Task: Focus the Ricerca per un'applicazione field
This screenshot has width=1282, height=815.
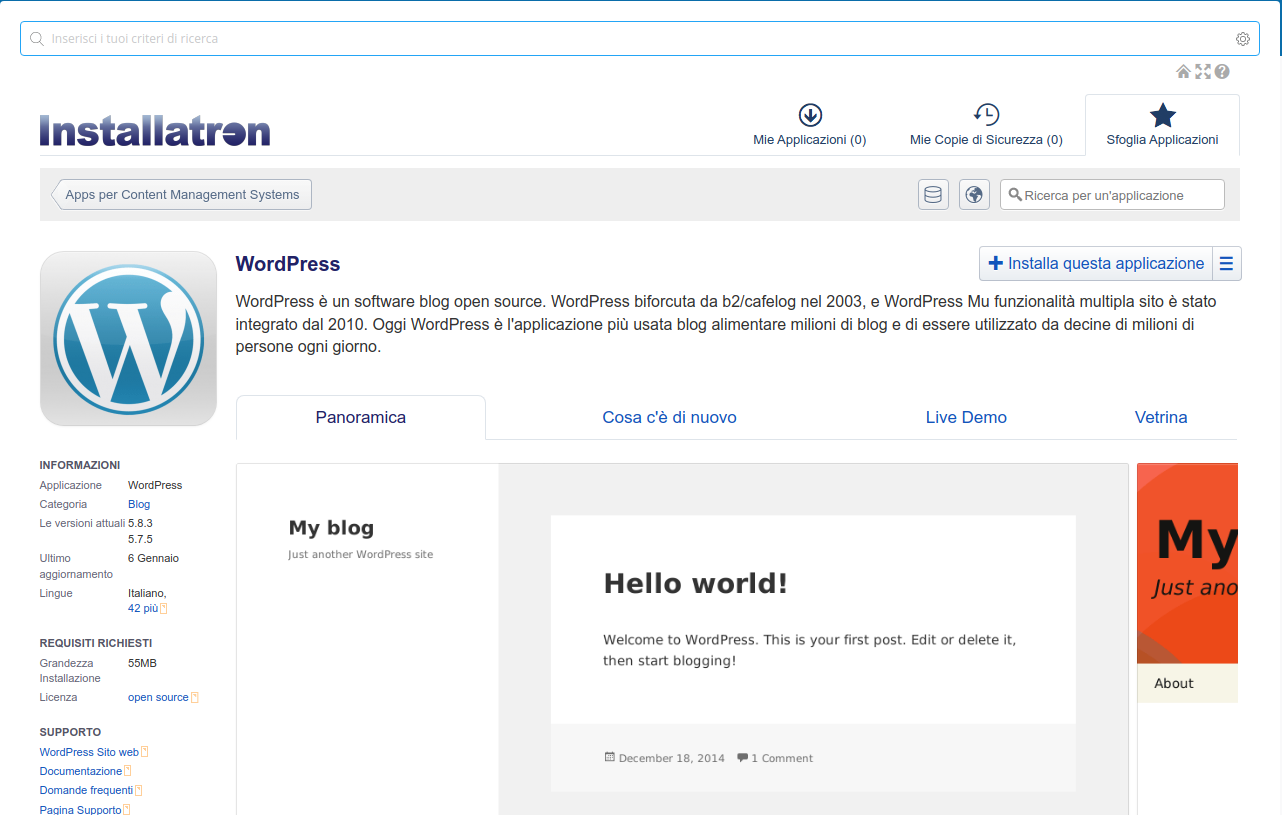Action: [x=1112, y=195]
